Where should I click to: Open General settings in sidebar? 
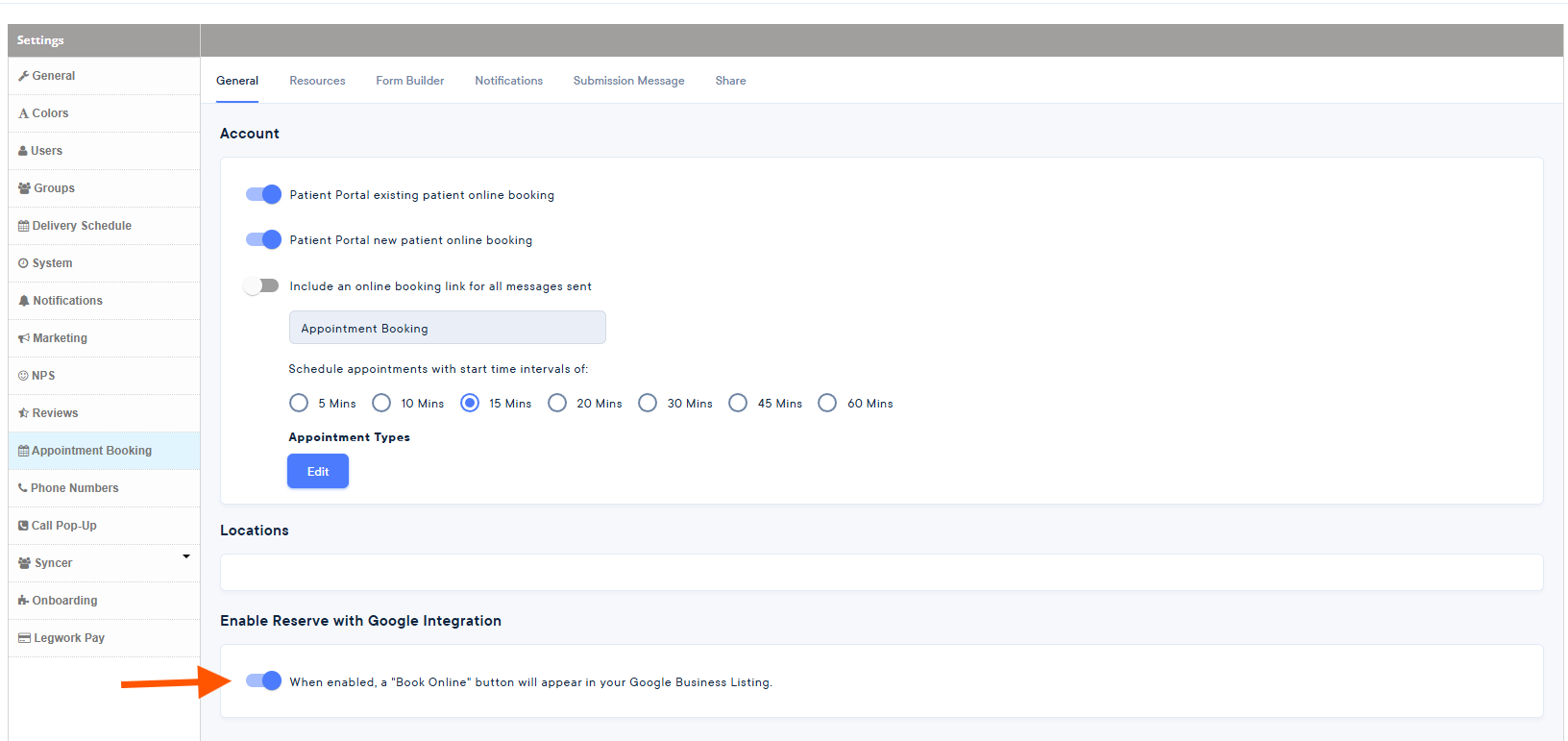(104, 76)
